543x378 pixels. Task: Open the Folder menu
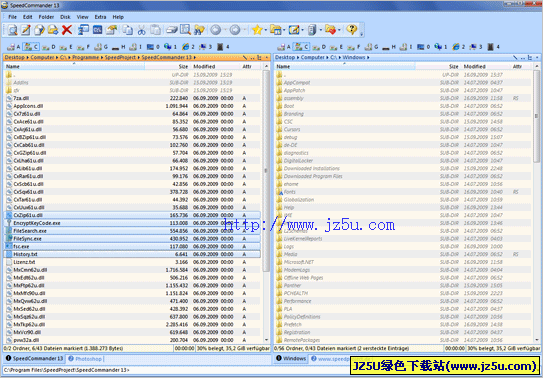(x=46, y=17)
